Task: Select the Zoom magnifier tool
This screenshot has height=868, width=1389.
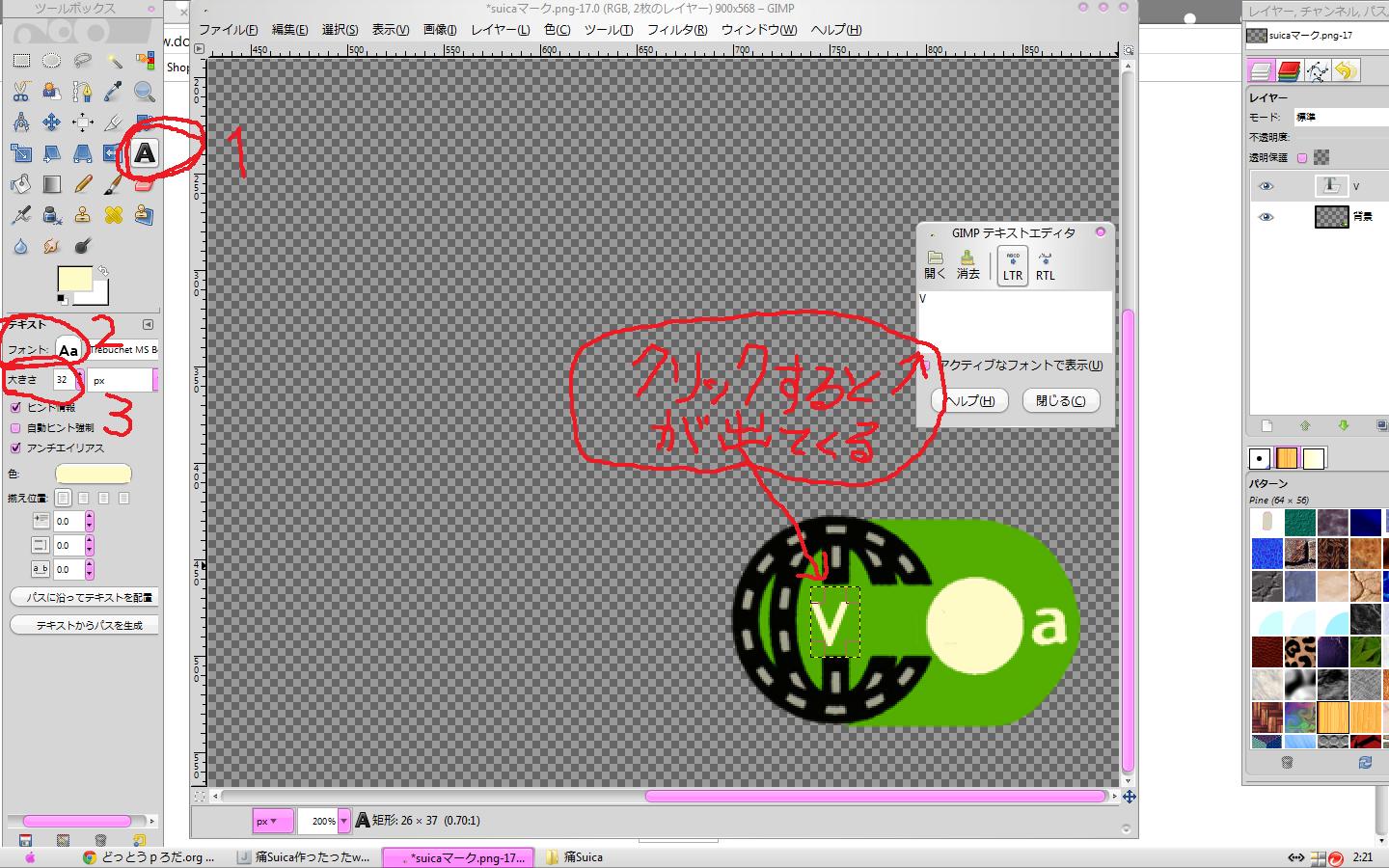Action: click(145, 92)
